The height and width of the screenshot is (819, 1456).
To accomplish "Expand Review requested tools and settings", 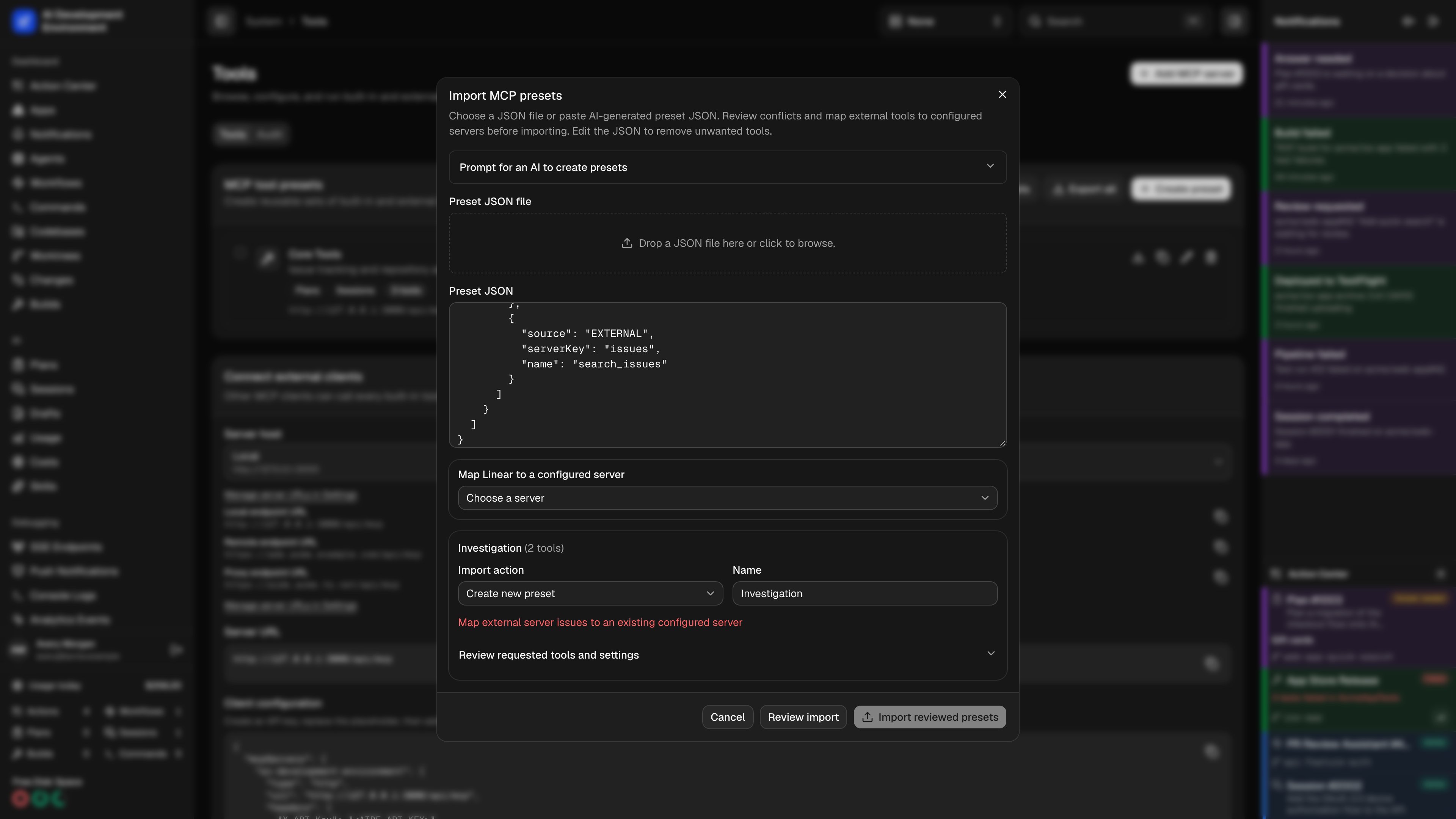I will point(728,654).
